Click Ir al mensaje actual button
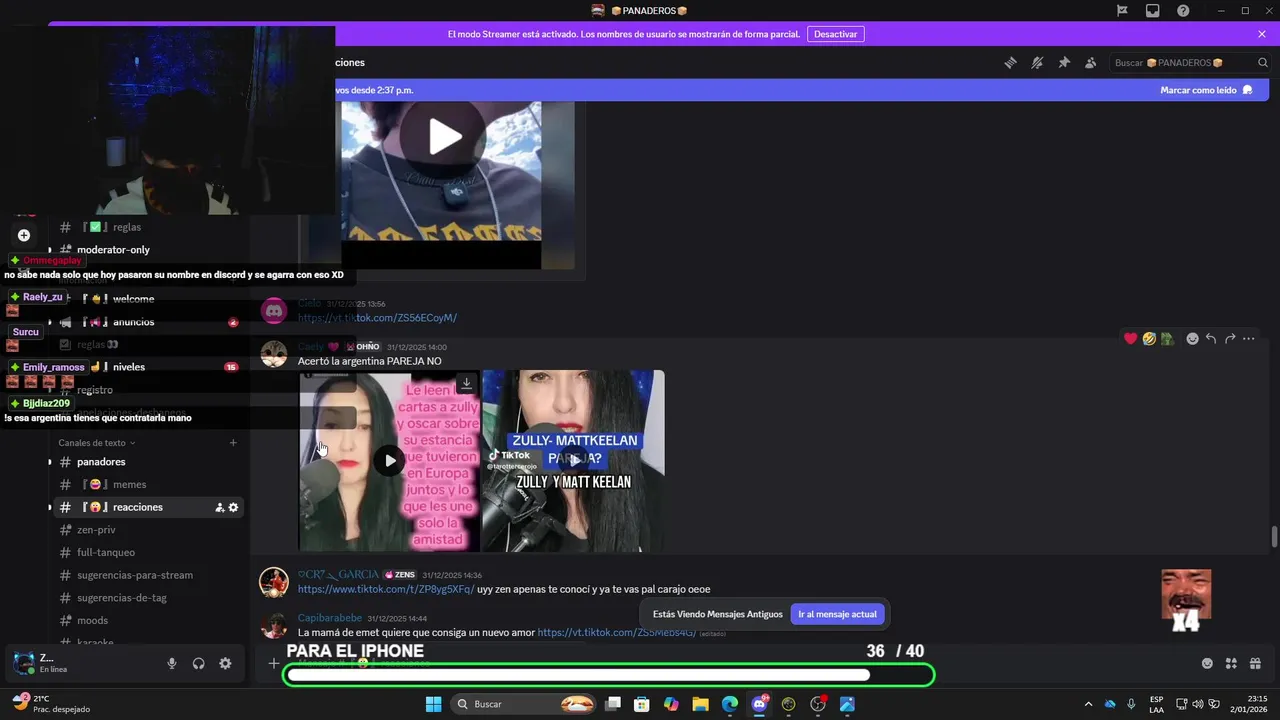Viewport: 1280px width, 720px height. click(x=837, y=614)
